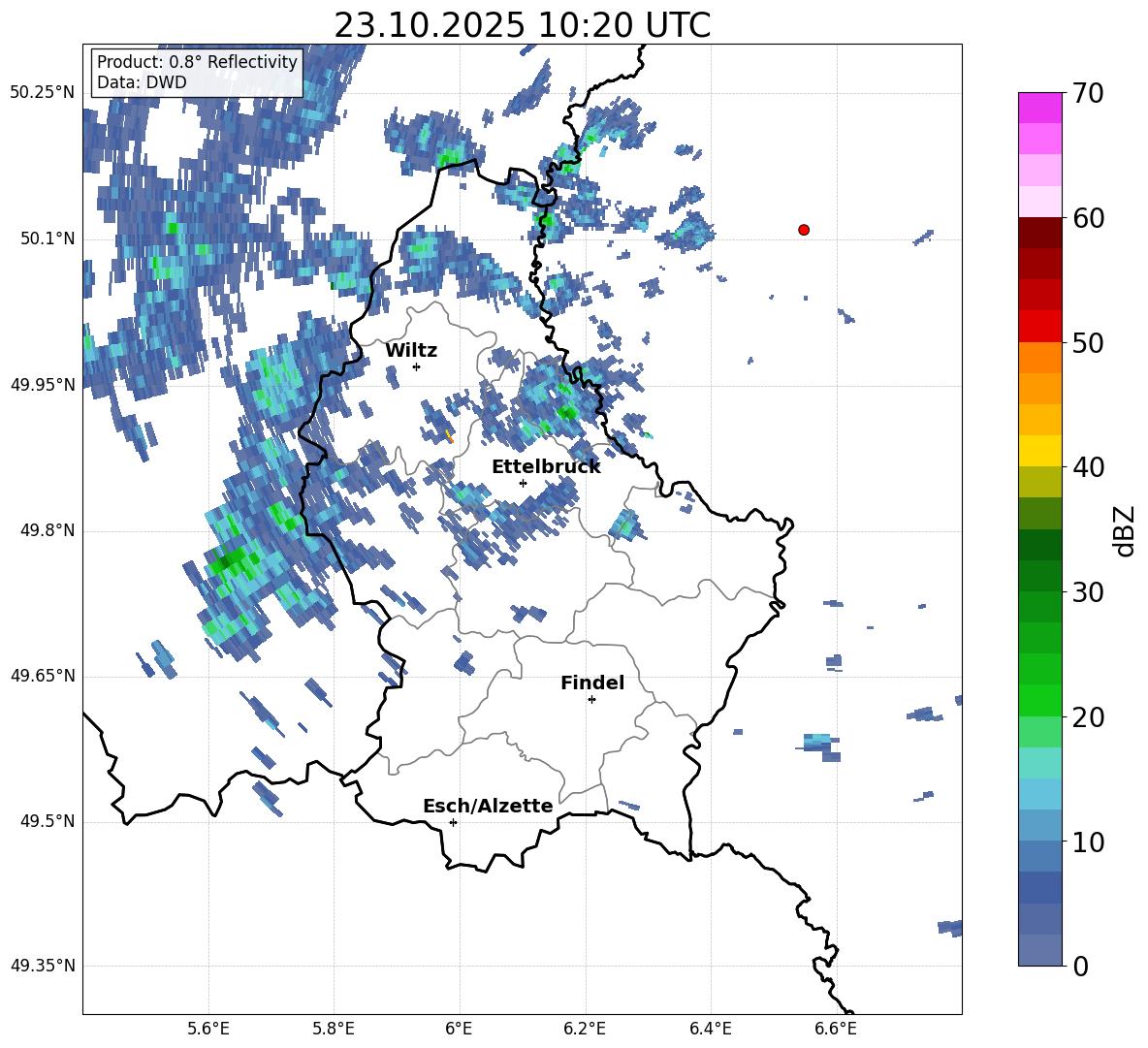Click the Wiltz city label

(x=411, y=351)
